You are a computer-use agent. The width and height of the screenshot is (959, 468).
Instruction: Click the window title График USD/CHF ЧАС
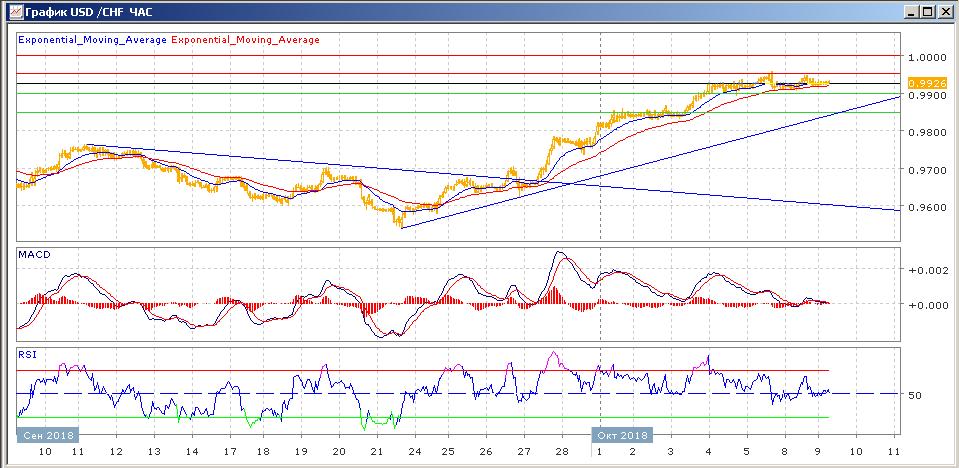tap(88, 12)
